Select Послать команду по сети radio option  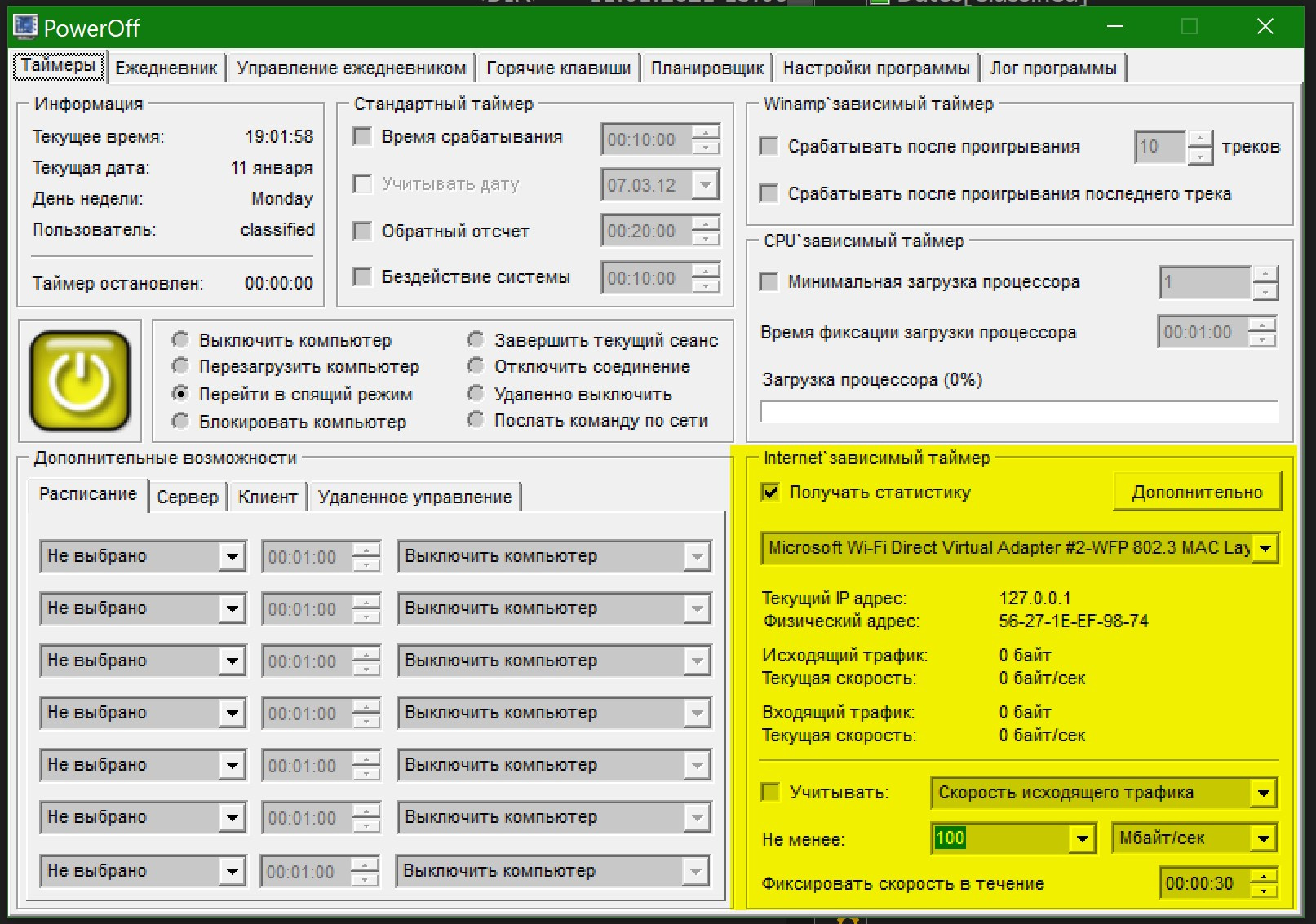coord(476,420)
